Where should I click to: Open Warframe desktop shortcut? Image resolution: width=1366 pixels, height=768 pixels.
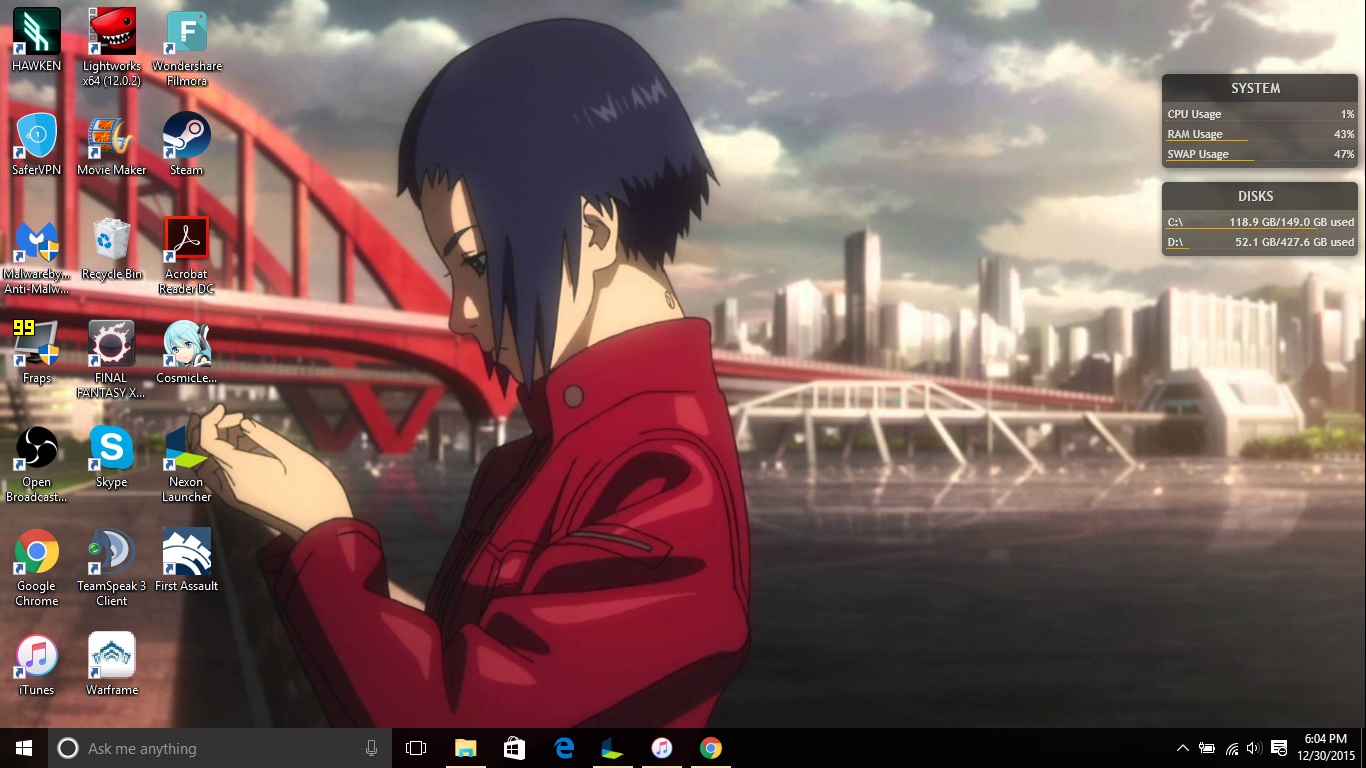click(111, 656)
